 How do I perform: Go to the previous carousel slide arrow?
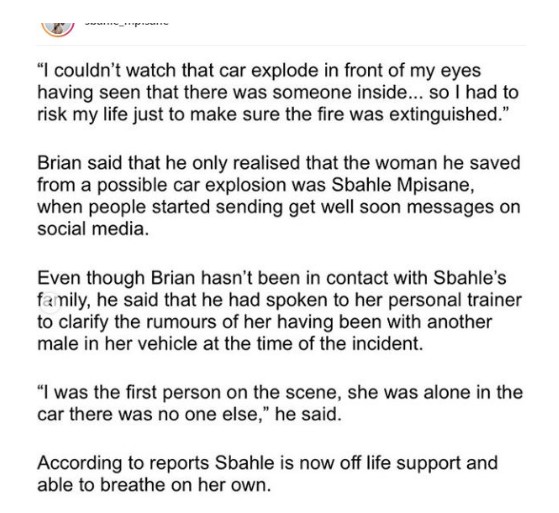click(50, 304)
